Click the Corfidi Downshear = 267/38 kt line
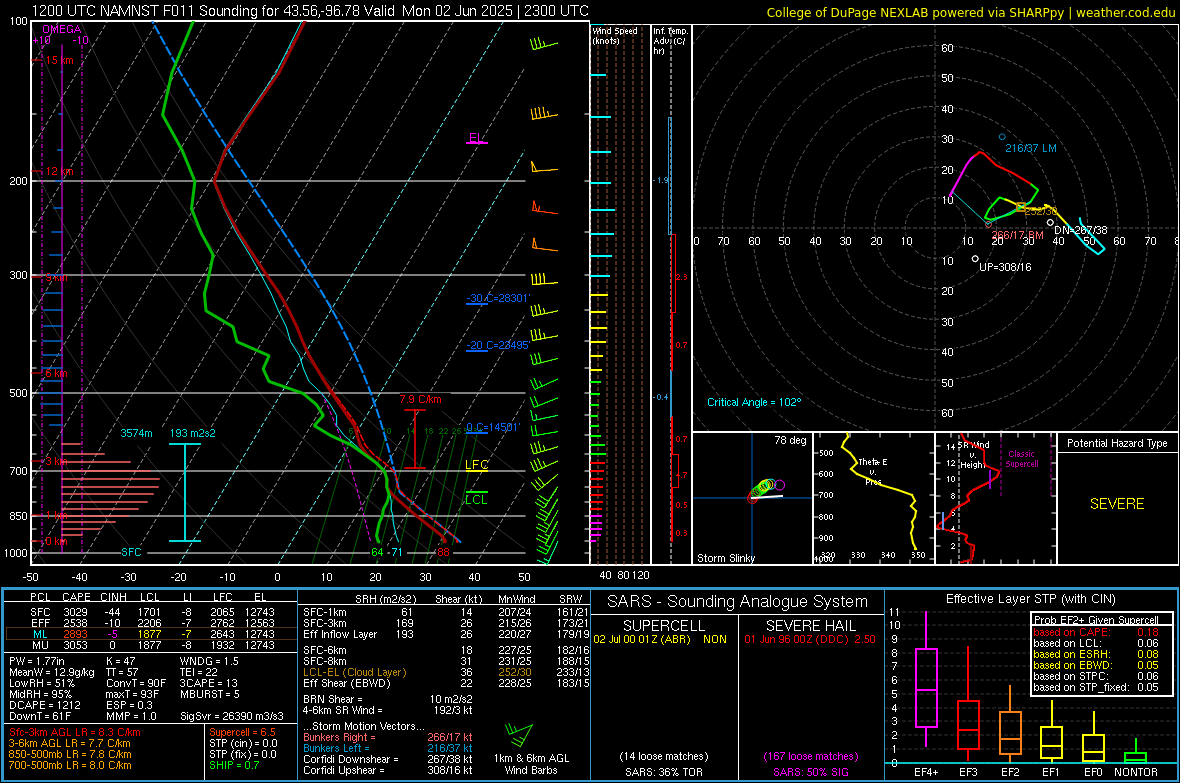1180x783 pixels. tap(388, 760)
